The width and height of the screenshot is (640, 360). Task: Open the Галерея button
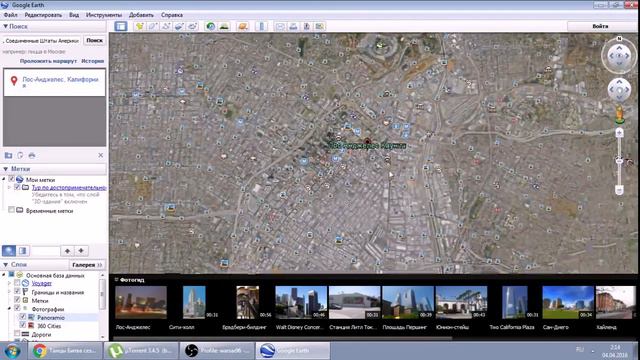point(87,265)
